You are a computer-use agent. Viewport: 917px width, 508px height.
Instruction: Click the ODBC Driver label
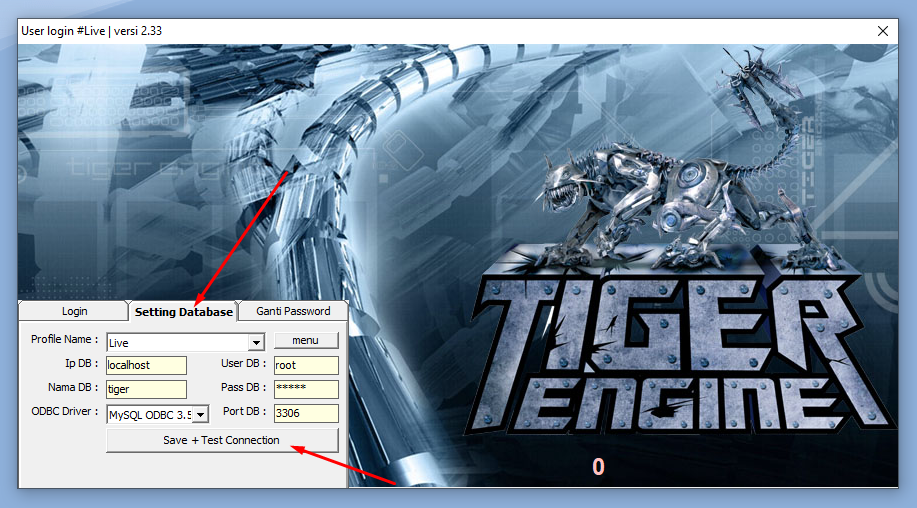(65, 412)
